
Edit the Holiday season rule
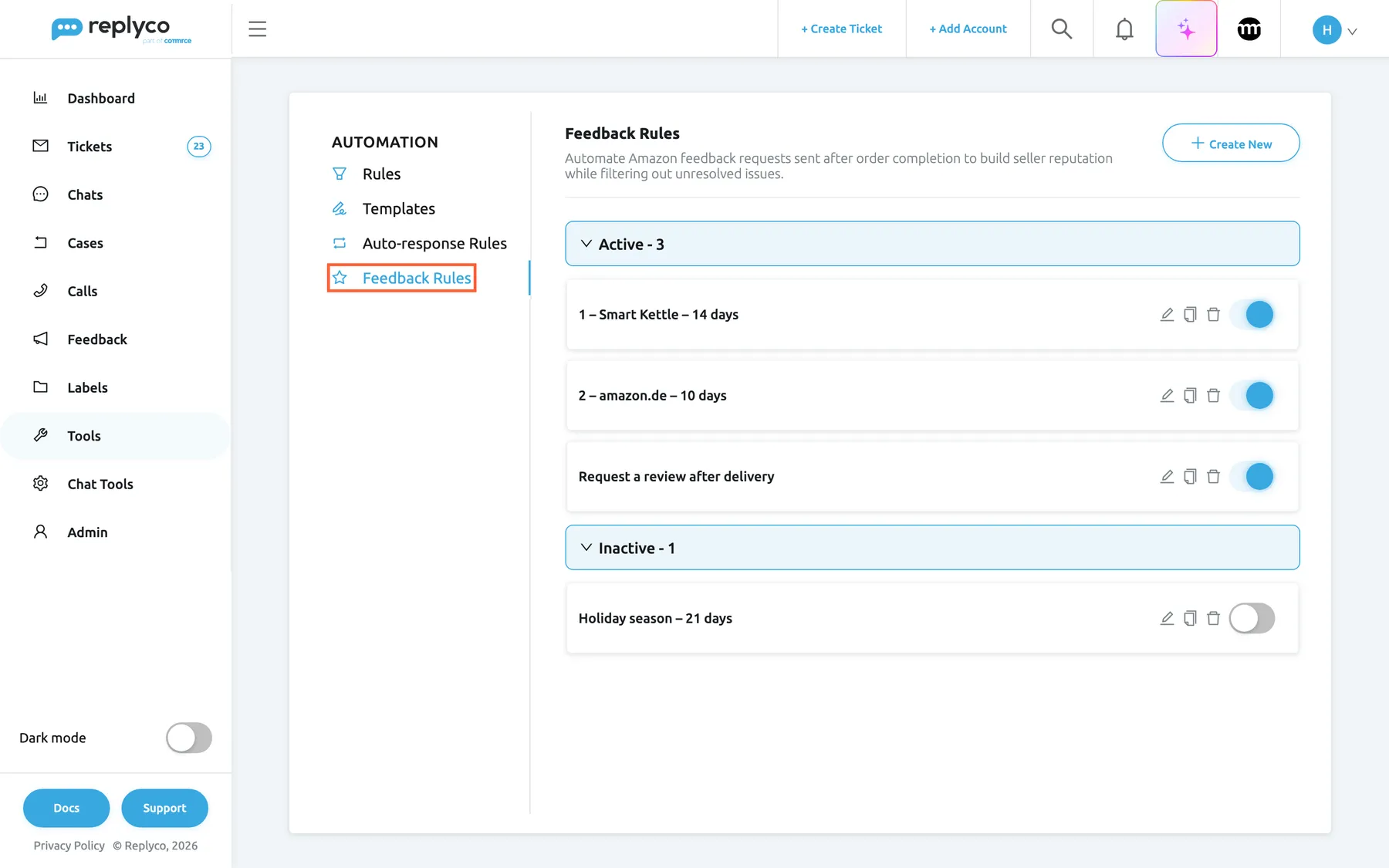(x=1167, y=619)
